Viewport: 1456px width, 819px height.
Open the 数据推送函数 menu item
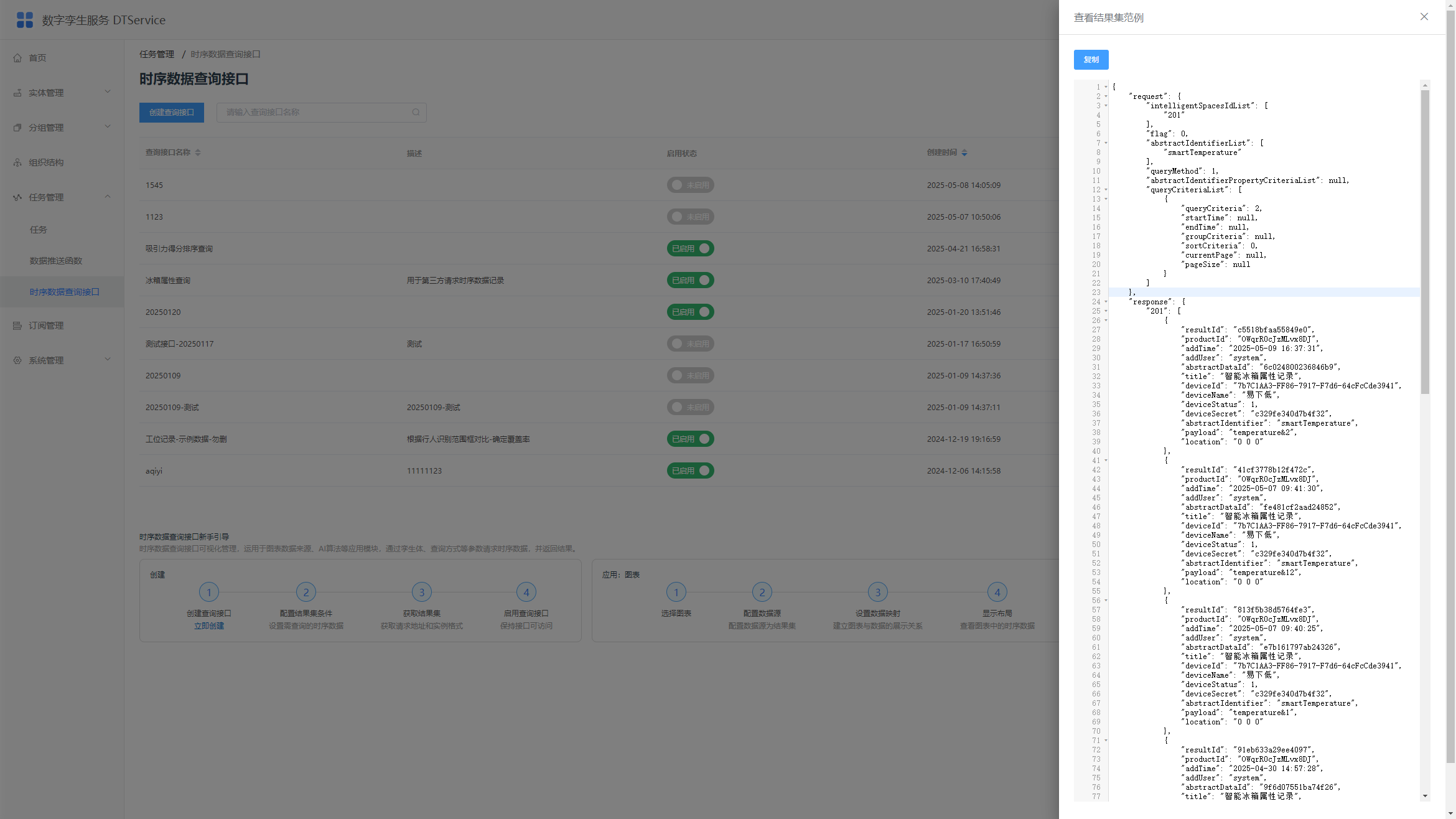(56, 261)
